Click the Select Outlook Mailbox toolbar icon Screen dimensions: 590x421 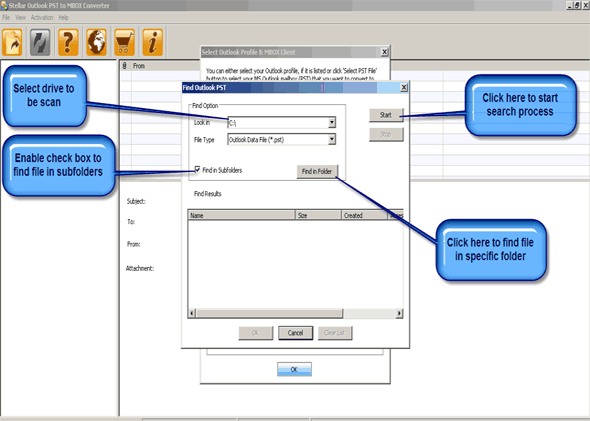coord(12,42)
